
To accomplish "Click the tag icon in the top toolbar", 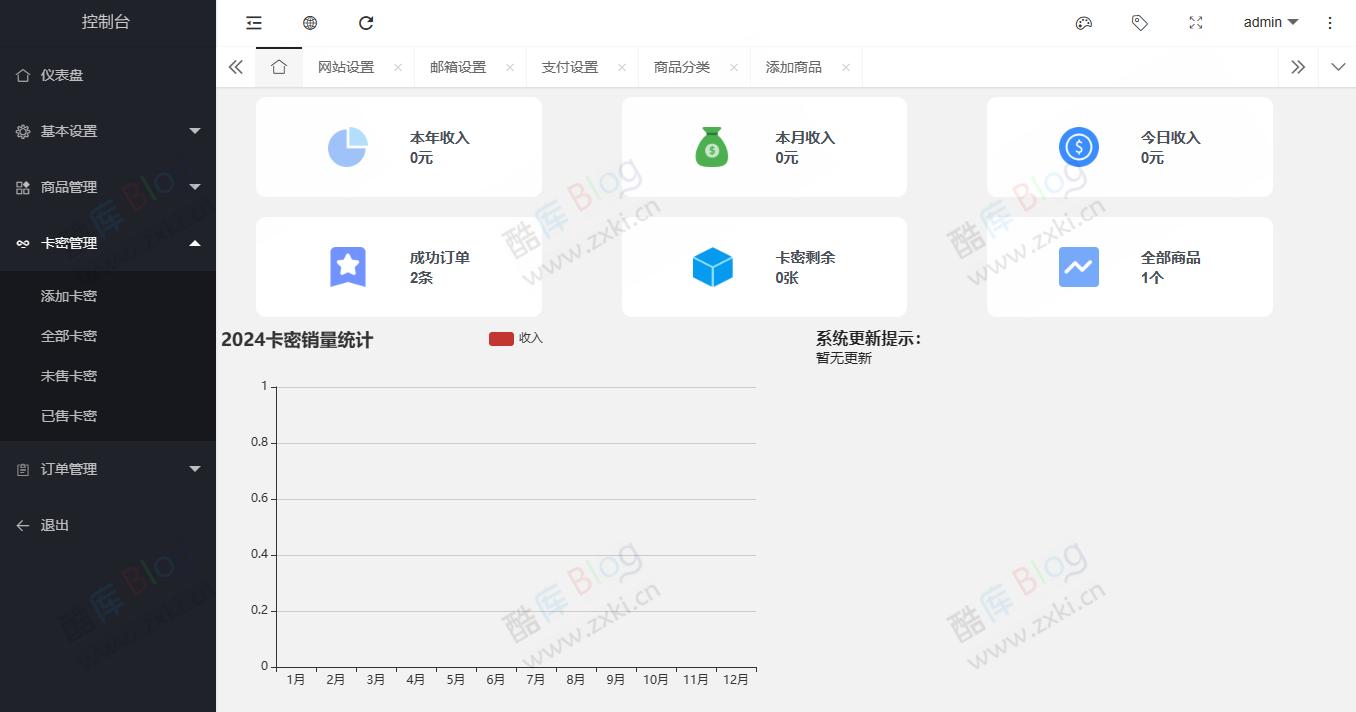I will [1140, 22].
